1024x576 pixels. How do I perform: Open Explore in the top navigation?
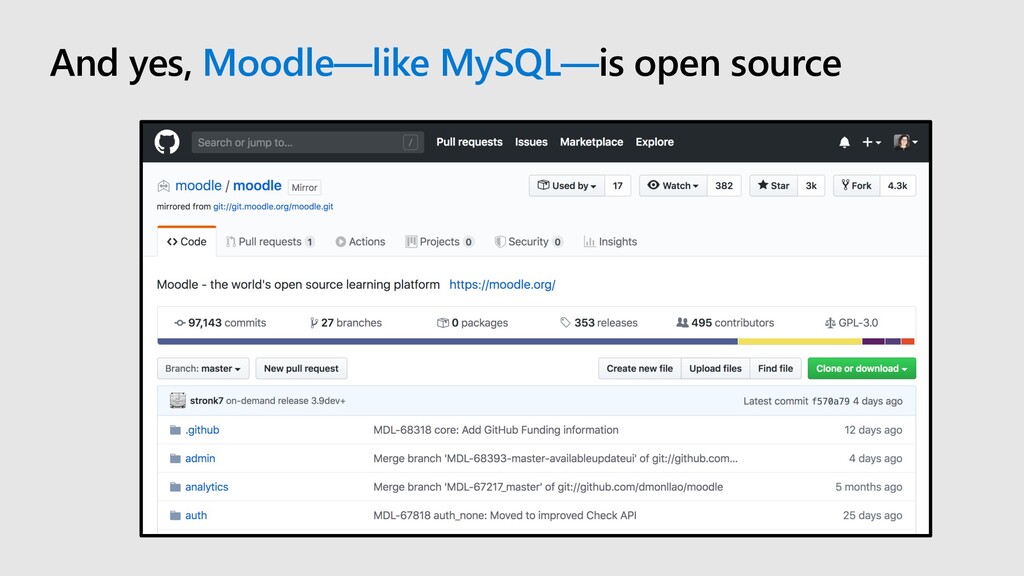(x=654, y=142)
